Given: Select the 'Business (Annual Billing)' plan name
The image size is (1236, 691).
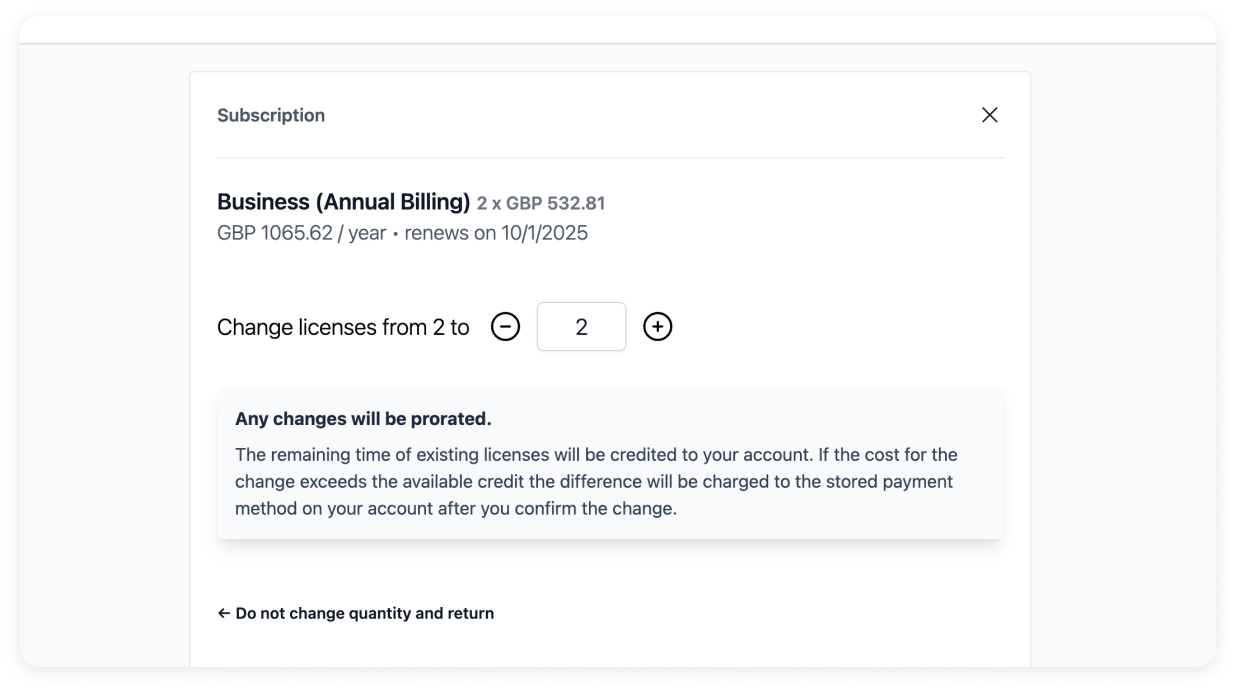Looking at the screenshot, I should click(343, 202).
